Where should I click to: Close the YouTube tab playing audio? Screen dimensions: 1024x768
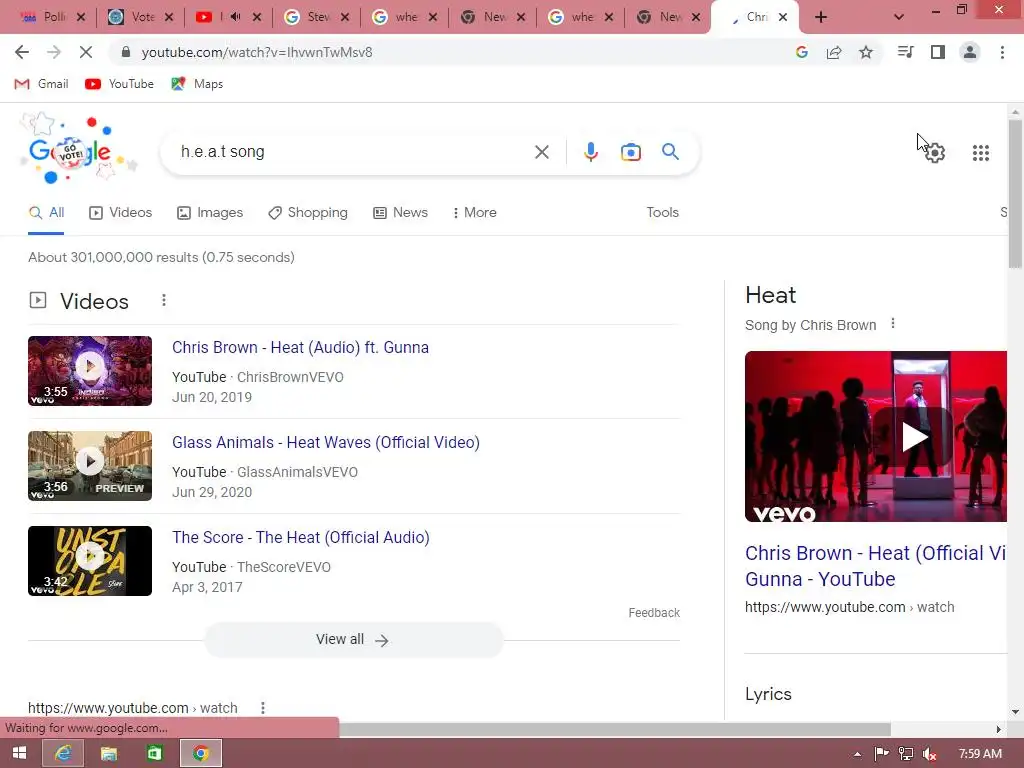pyautogui.click(x=257, y=17)
